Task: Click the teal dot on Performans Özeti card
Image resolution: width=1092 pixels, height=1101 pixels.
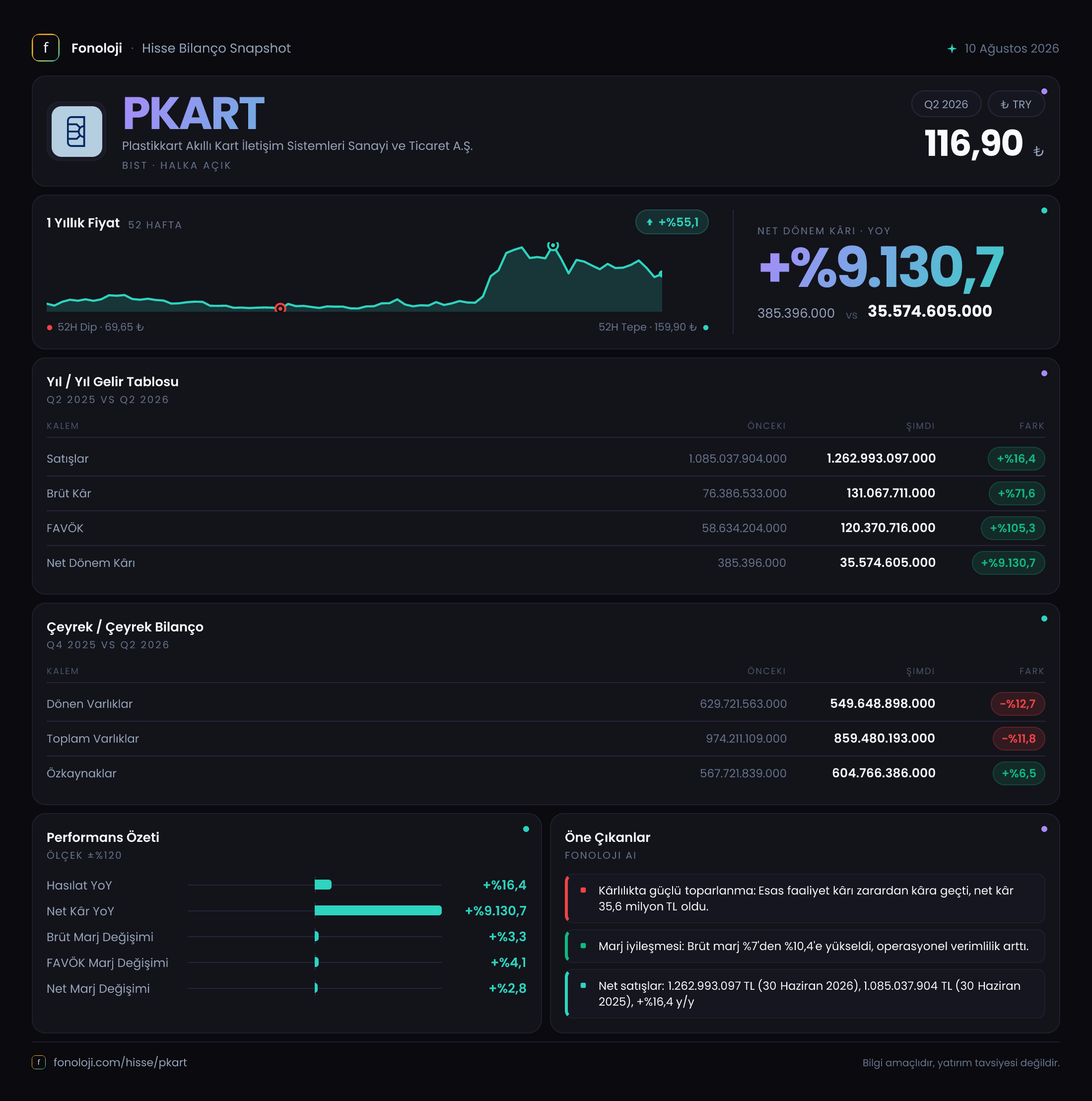Action: [x=526, y=829]
